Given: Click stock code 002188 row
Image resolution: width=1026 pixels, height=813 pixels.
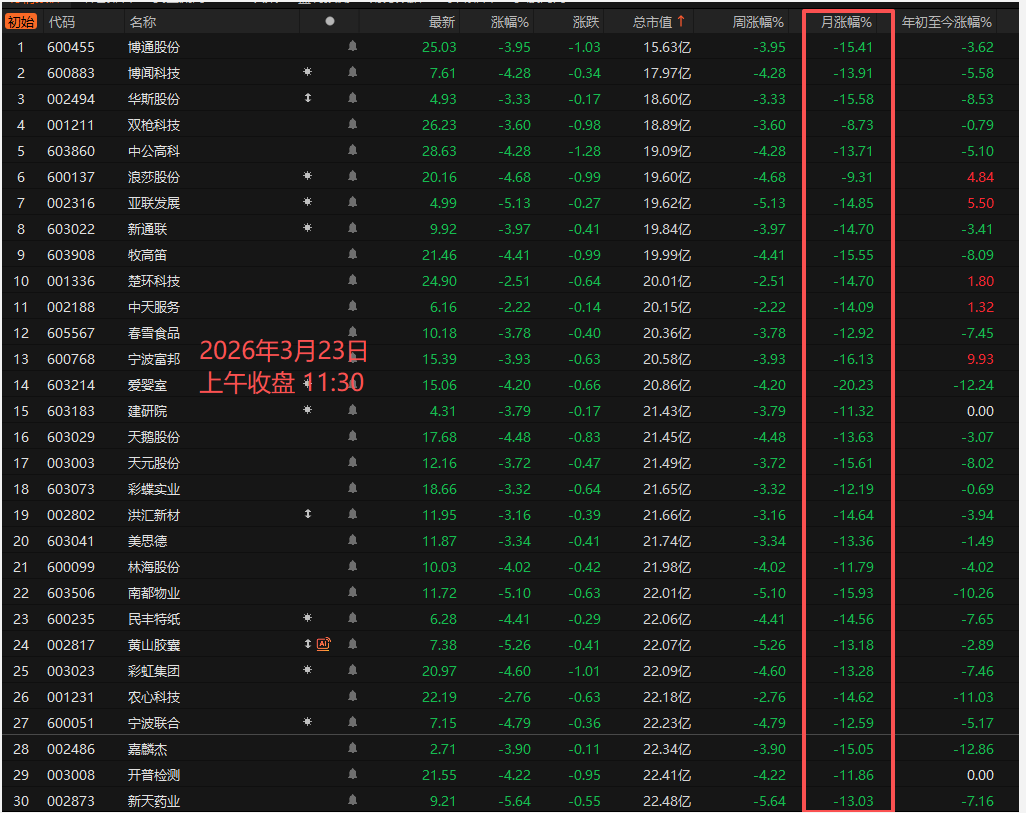Looking at the screenshot, I should pyautogui.click(x=71, y=307).
